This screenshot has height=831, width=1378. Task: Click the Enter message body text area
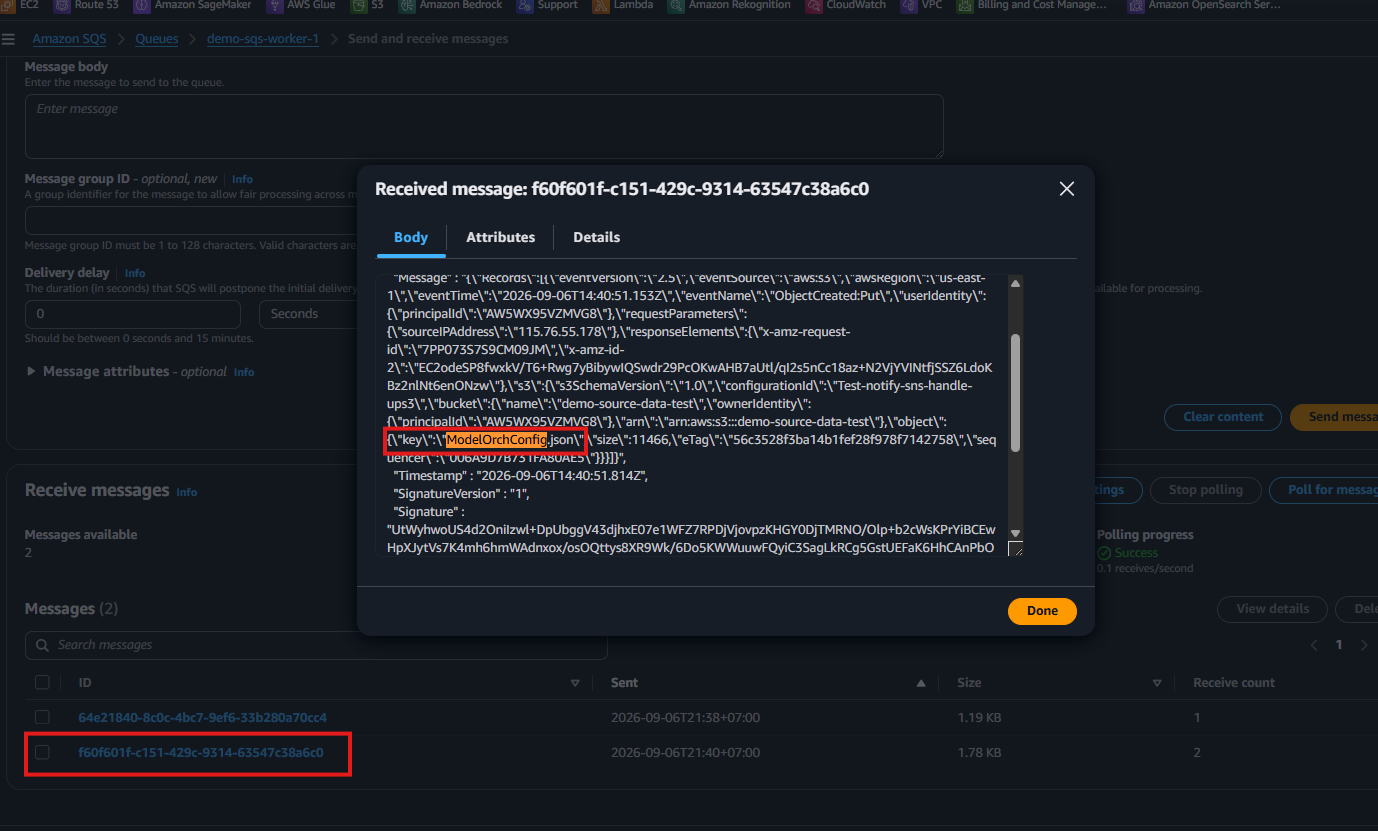tap(484, 126)
